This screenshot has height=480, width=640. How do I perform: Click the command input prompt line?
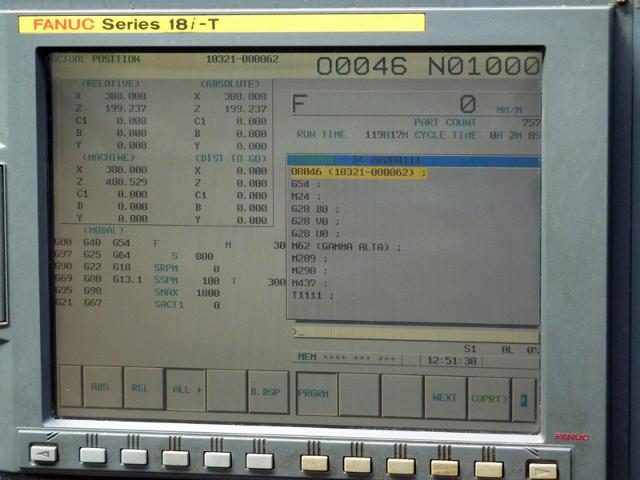412,332
